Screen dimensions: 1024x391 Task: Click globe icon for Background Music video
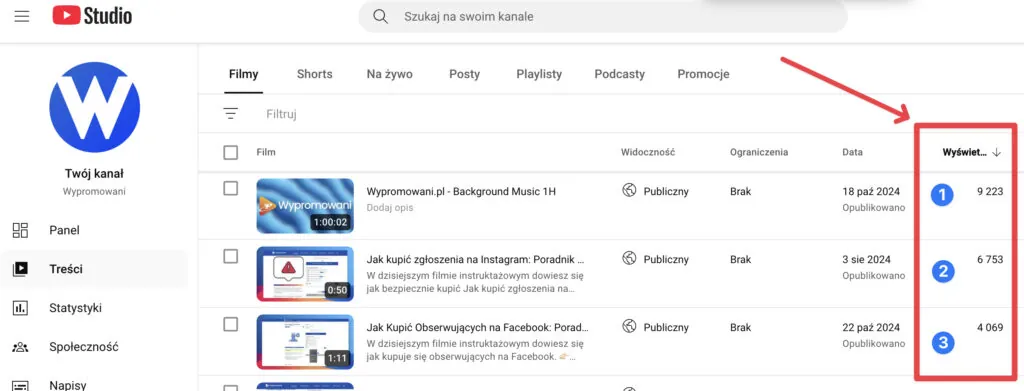coord(629,191)
